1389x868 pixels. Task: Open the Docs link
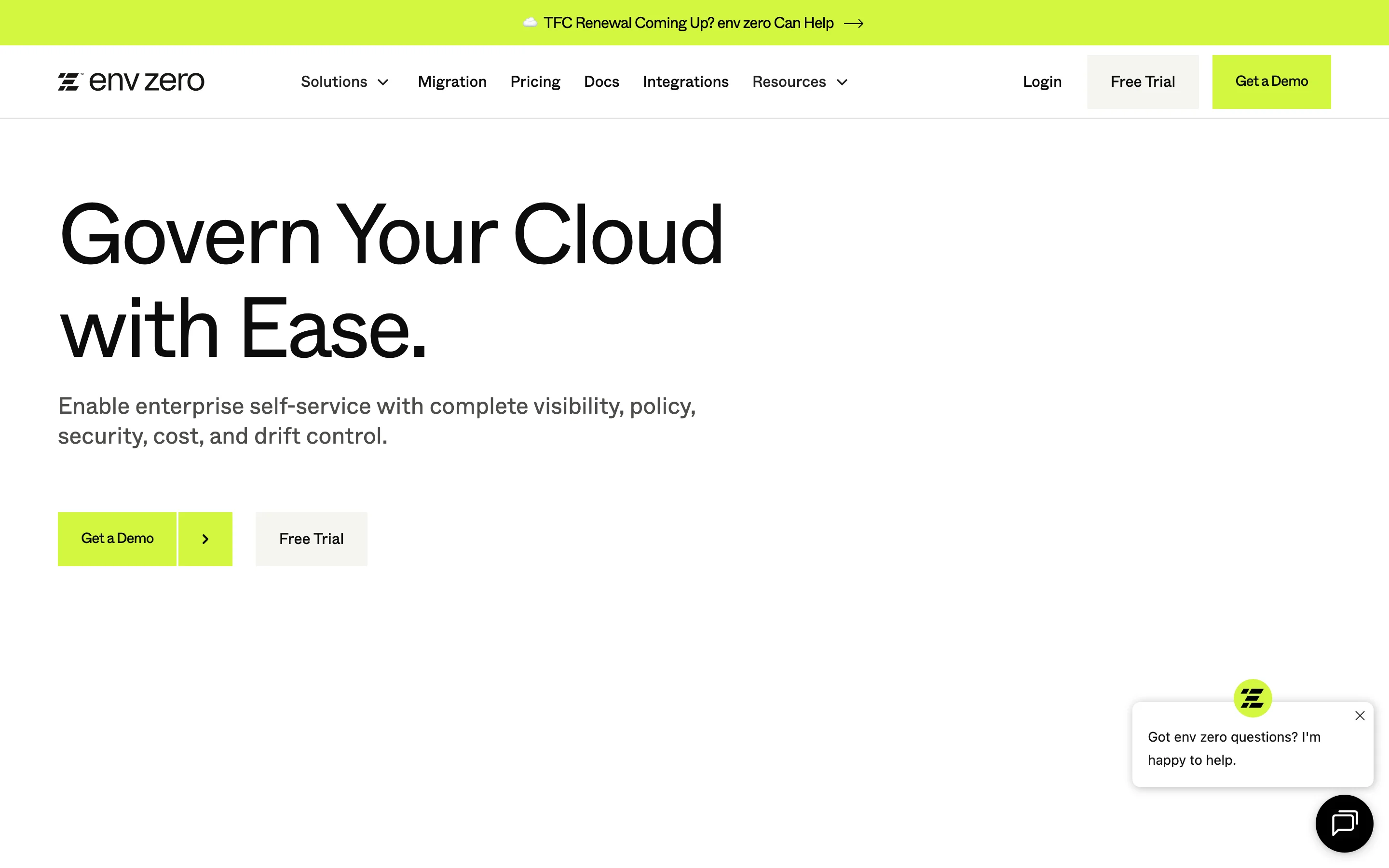601,82
